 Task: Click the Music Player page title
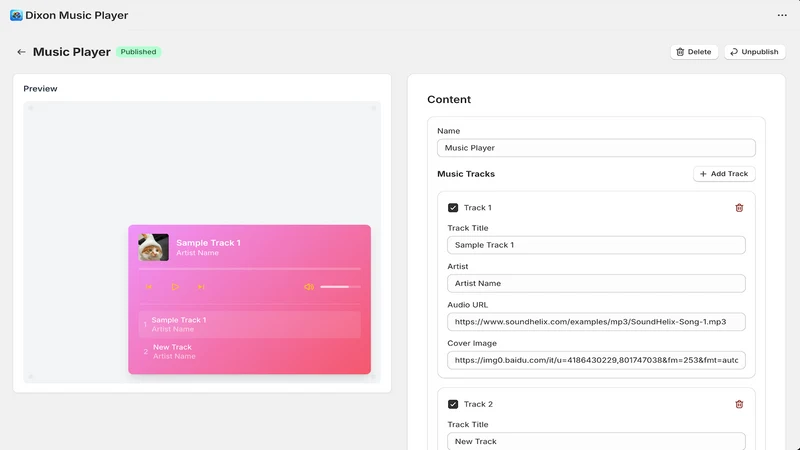[71, 52]
